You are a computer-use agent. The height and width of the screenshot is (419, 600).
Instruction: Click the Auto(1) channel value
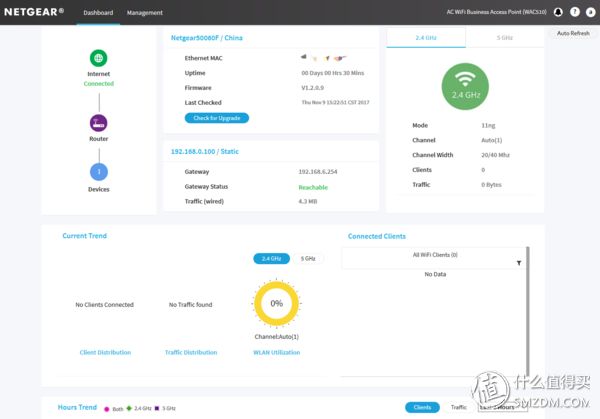coord(491,140)
